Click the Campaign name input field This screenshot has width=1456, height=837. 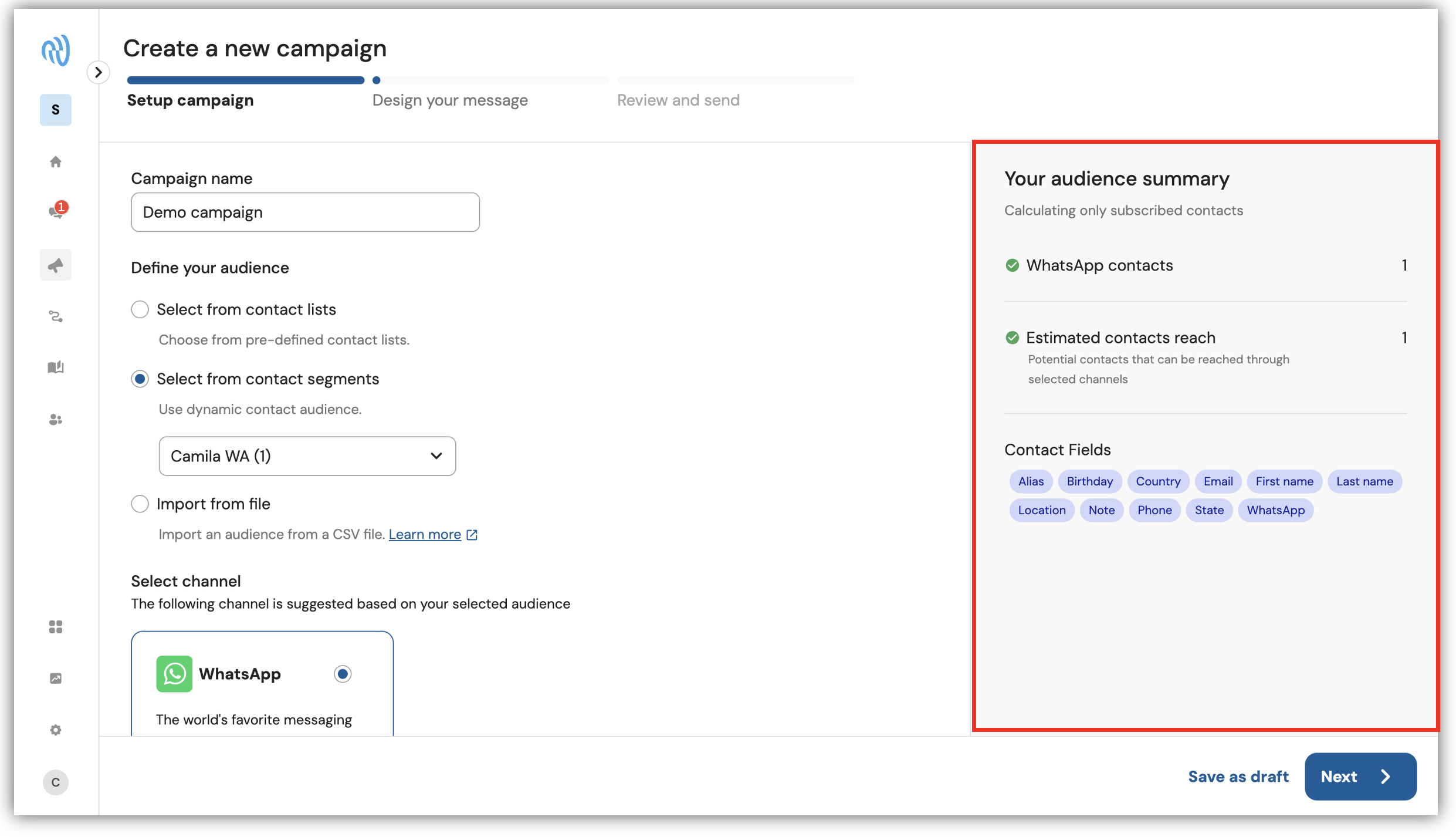305,212
